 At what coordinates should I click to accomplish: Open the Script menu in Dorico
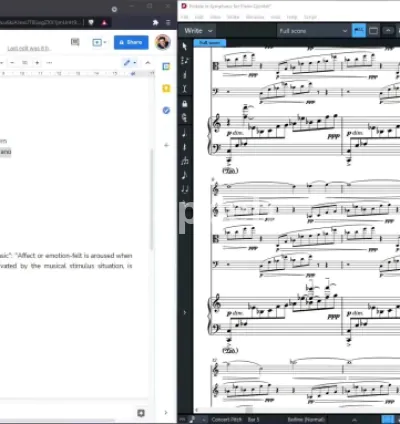pyautogui.click(x=310, y=17)
